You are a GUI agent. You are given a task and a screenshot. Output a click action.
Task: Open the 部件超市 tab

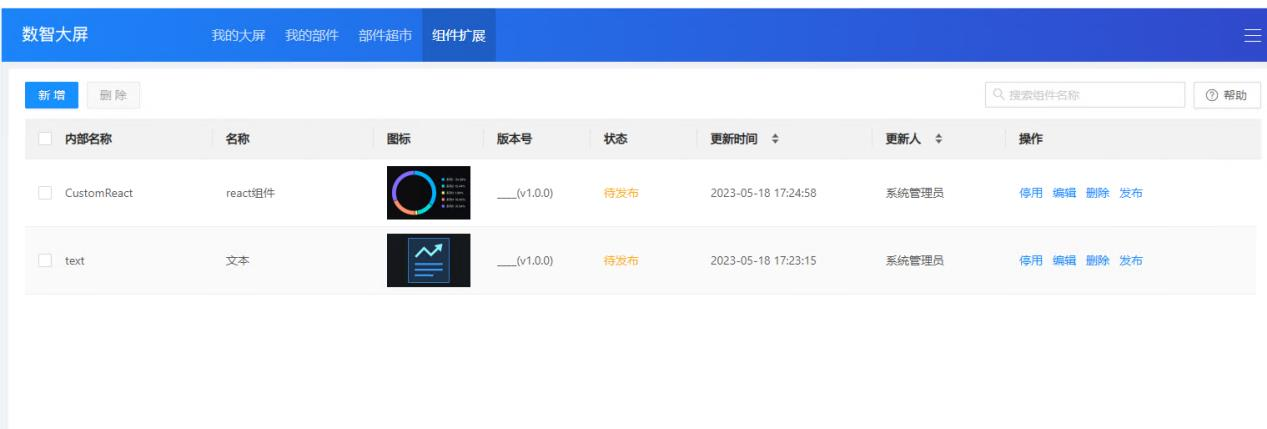point(386,36)
